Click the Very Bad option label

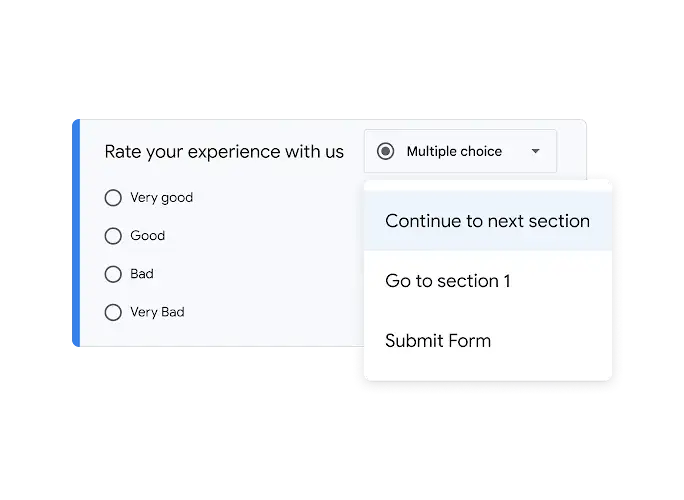pos(157,312)
